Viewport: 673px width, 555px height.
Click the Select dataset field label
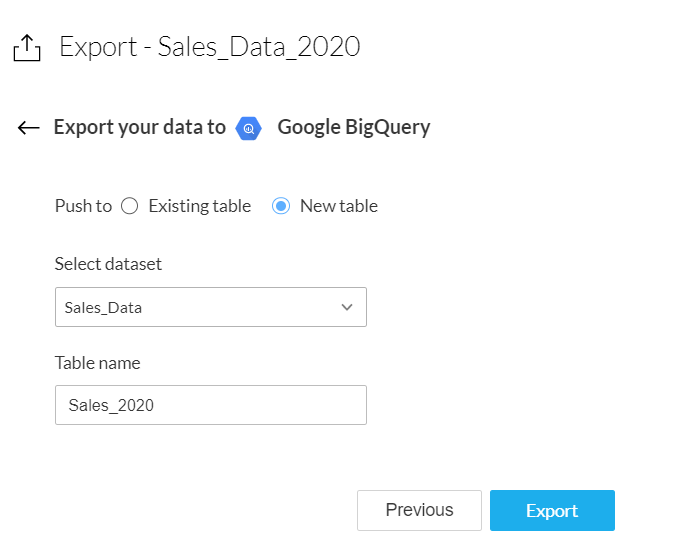click(x=108, y=264)
